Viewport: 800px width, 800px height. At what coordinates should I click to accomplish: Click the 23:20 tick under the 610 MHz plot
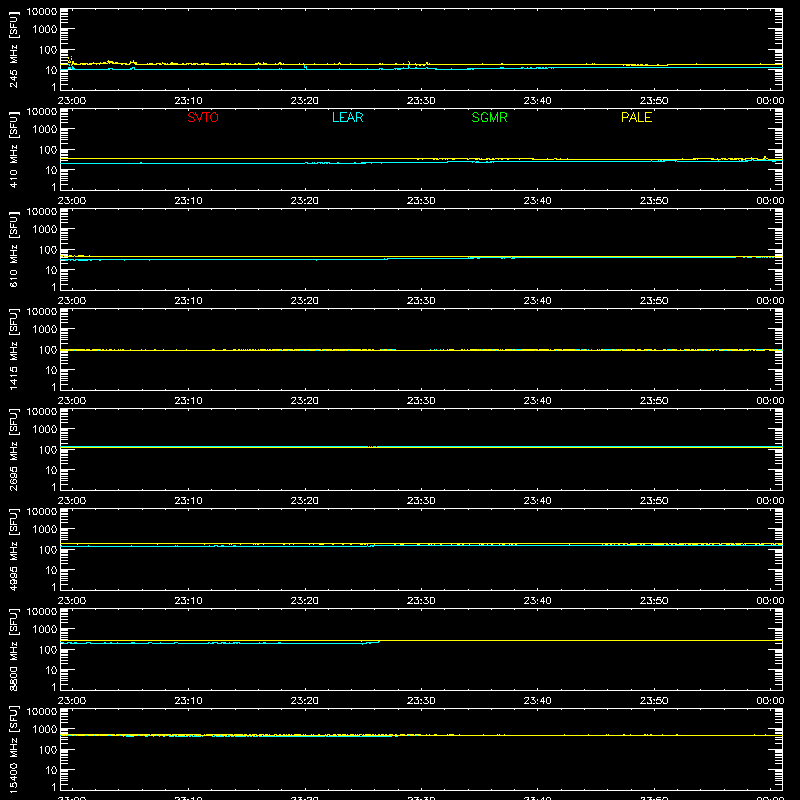305,301
